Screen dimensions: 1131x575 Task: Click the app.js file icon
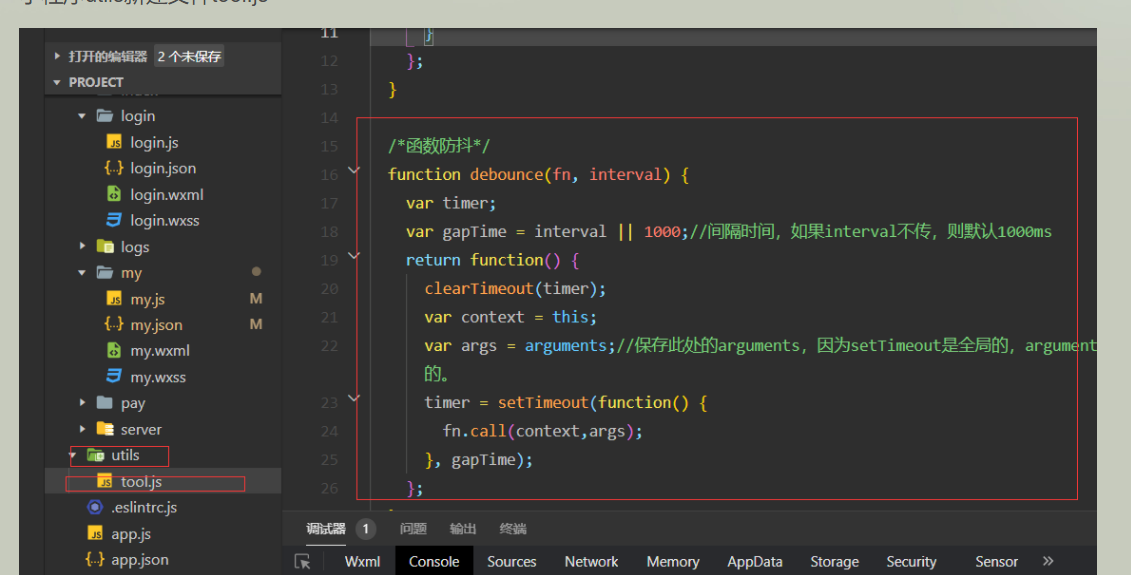click(94, 533)
